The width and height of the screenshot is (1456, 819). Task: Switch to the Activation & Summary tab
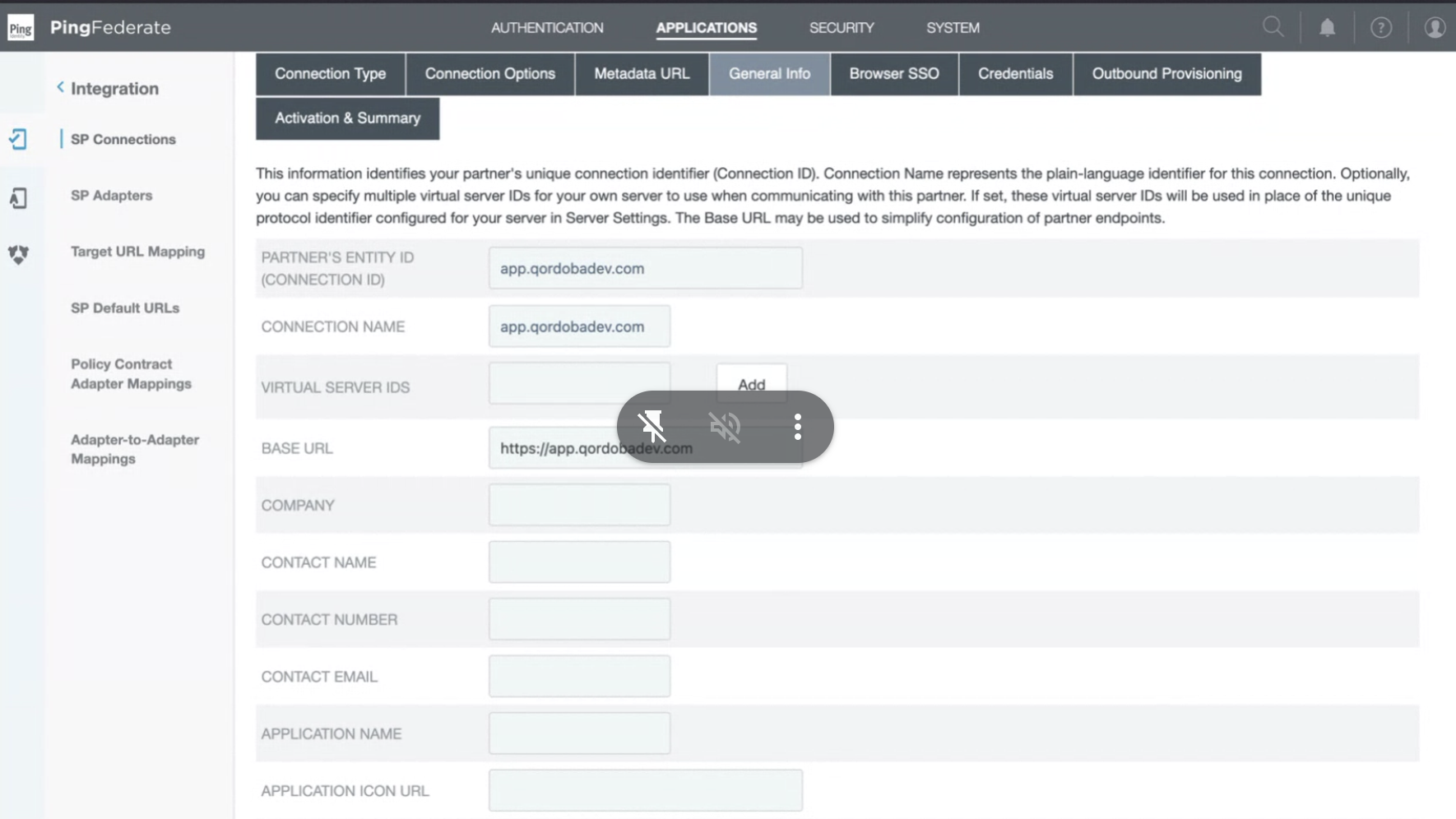347,118
